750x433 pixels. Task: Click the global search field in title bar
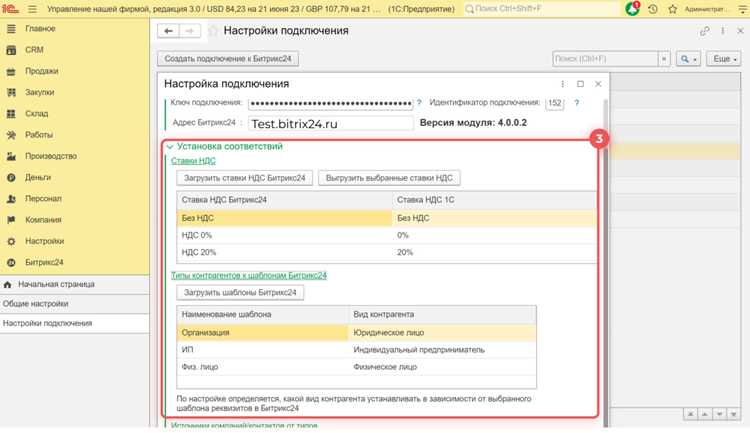point(541,9)
